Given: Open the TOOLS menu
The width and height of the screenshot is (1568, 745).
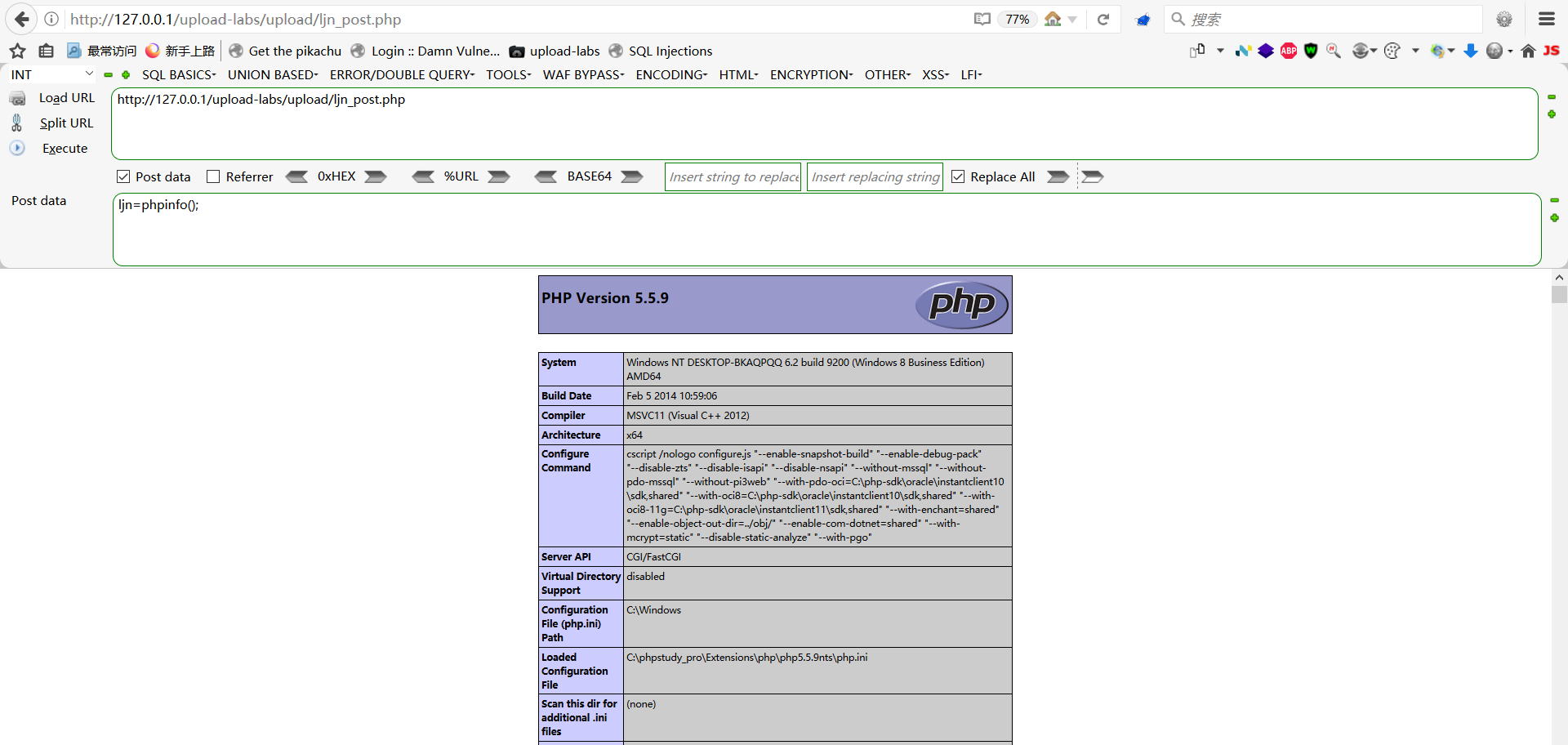Looking at the screenshot, I should click(509, 74).
